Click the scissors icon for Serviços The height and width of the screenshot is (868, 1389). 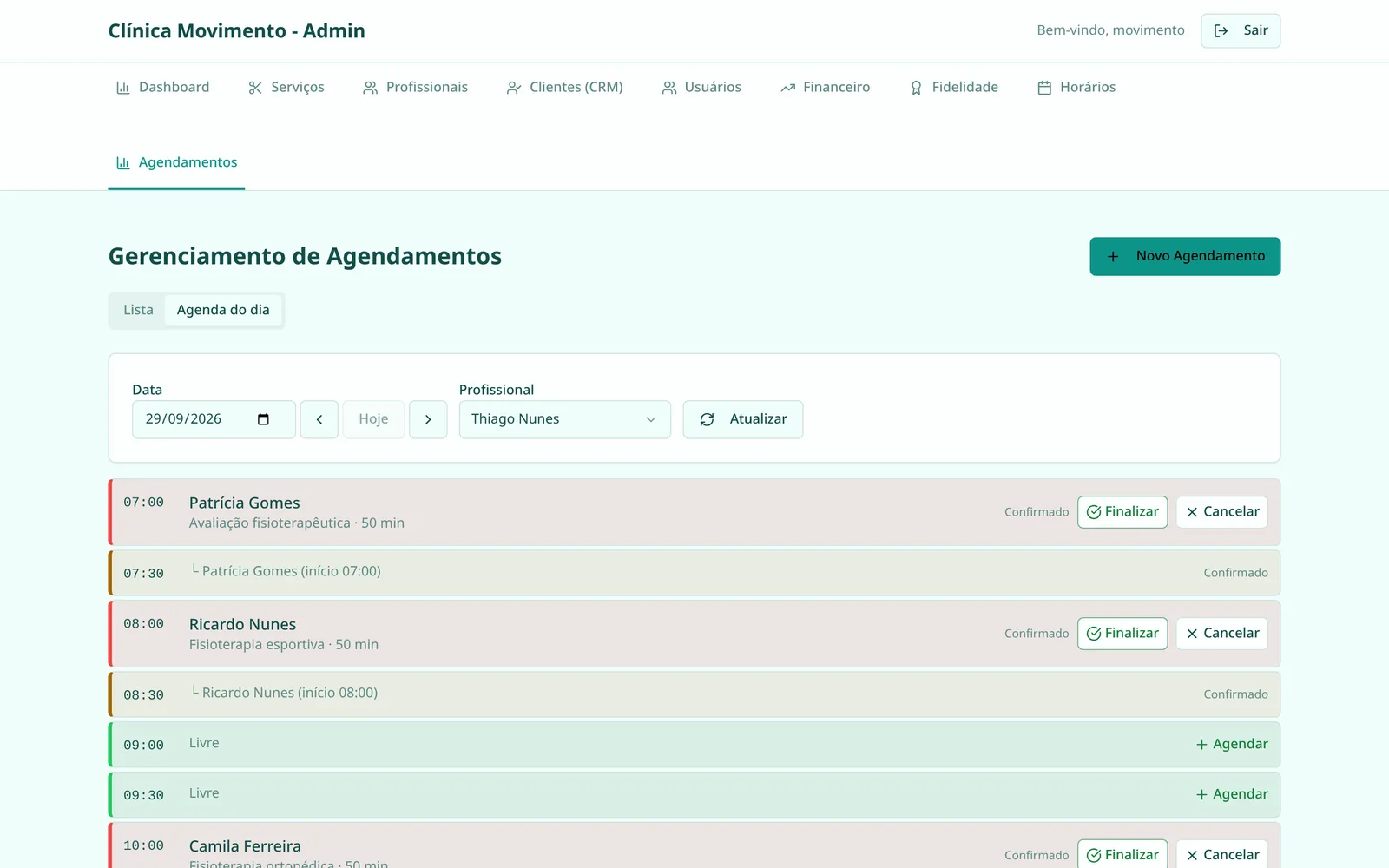tap(255, 88)
